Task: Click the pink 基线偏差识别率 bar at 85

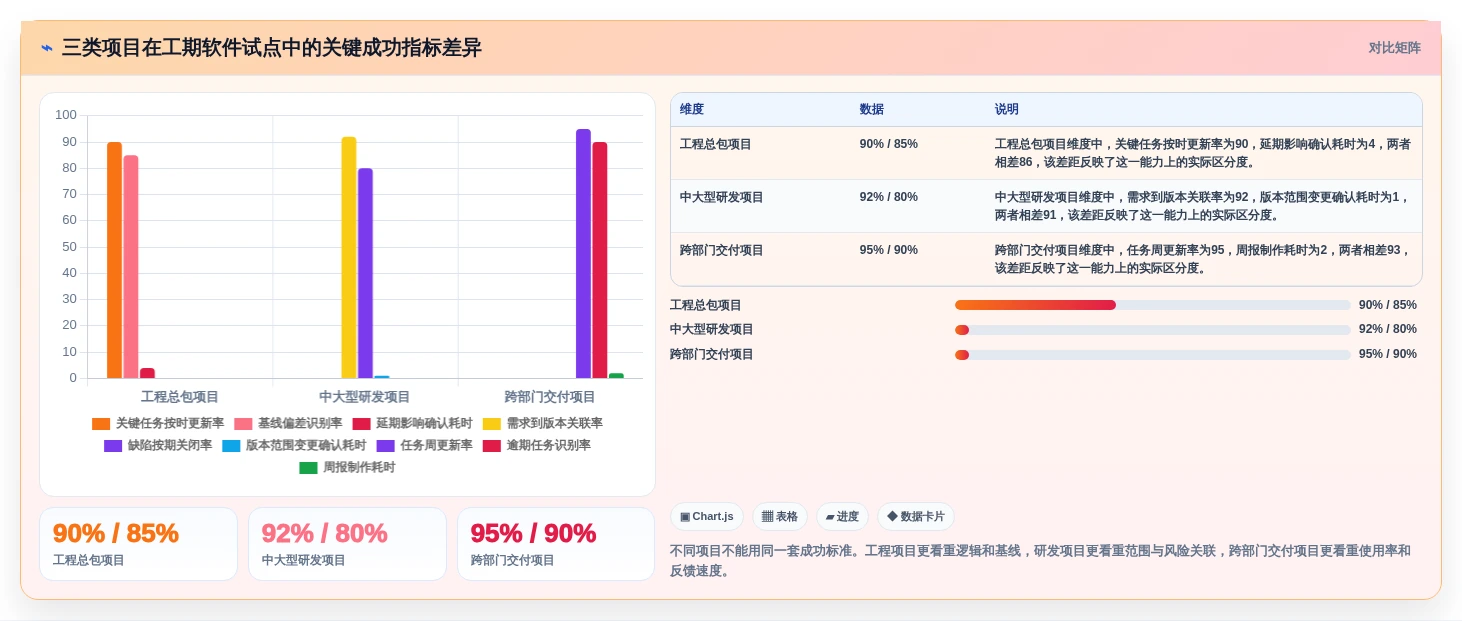Action: click(131, 266)
